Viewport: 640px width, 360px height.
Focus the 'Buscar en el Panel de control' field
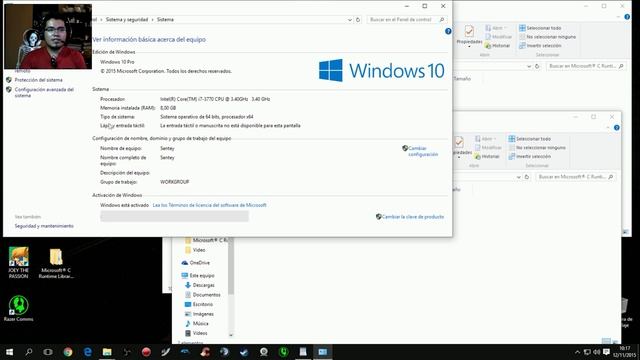pyautogui.click(x=407, y=20)
